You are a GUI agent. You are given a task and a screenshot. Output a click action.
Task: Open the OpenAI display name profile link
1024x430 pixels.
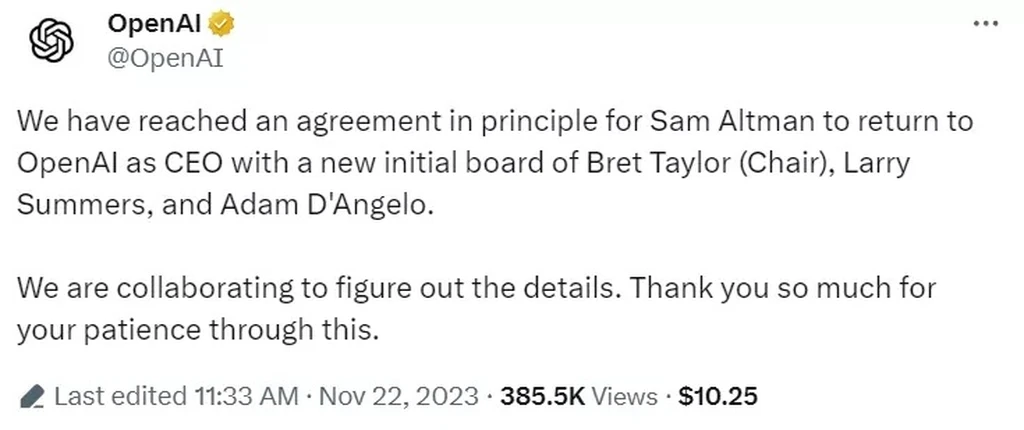point(155,25)
